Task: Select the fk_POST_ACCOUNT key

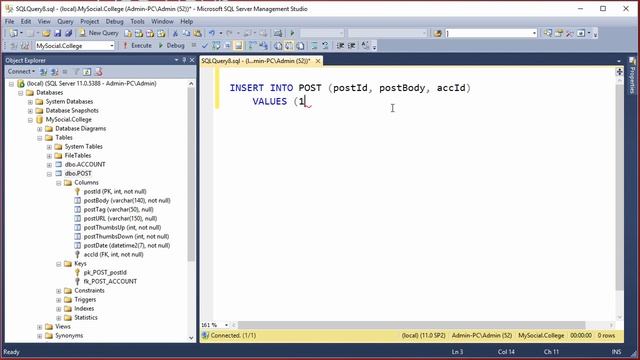Action: (x=110, y=281)
